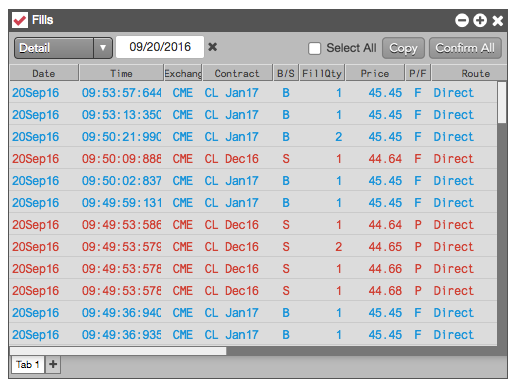Clear the date filter with the X icon
Viewport: 516px width, 388px height.
213,47
